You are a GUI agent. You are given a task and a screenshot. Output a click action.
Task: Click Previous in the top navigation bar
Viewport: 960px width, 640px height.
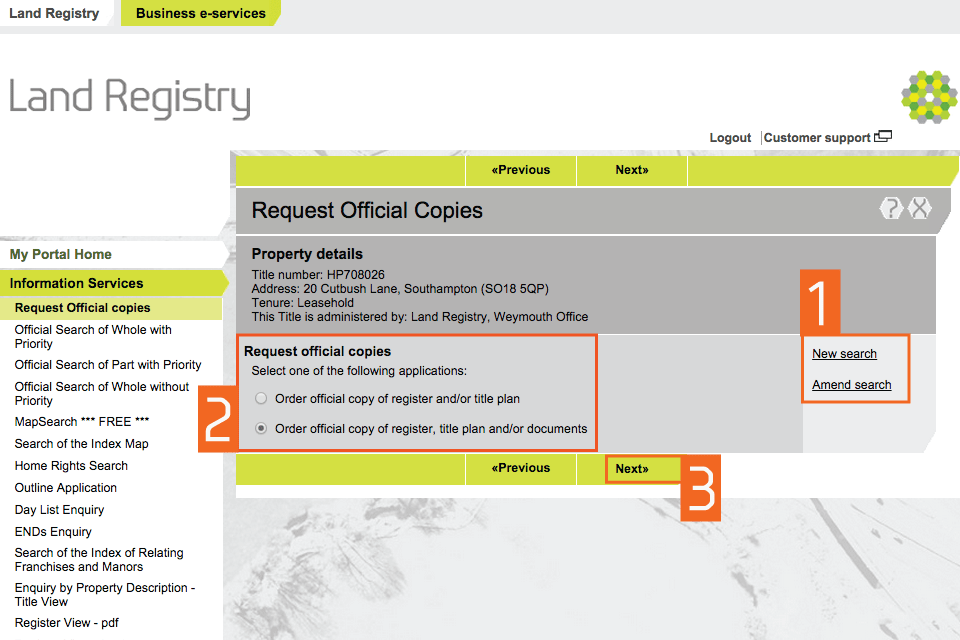pyautogui.click(x=521, y=170)
